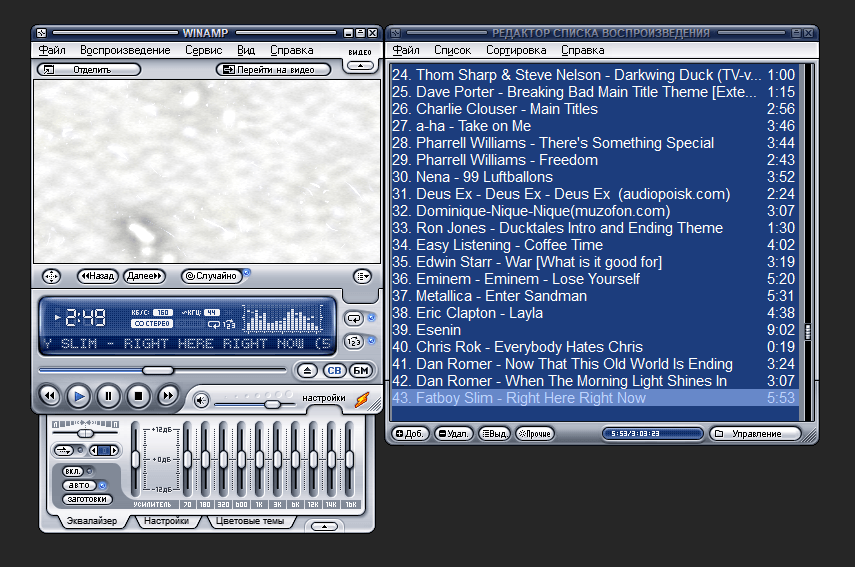Start playback with the blue Play button

pyautogui.click(x=79, y=396)
